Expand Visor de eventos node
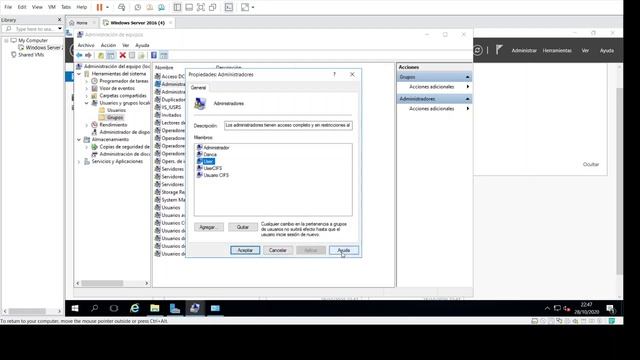The width and height of the screenshot is (640, 360). [87, 89]
